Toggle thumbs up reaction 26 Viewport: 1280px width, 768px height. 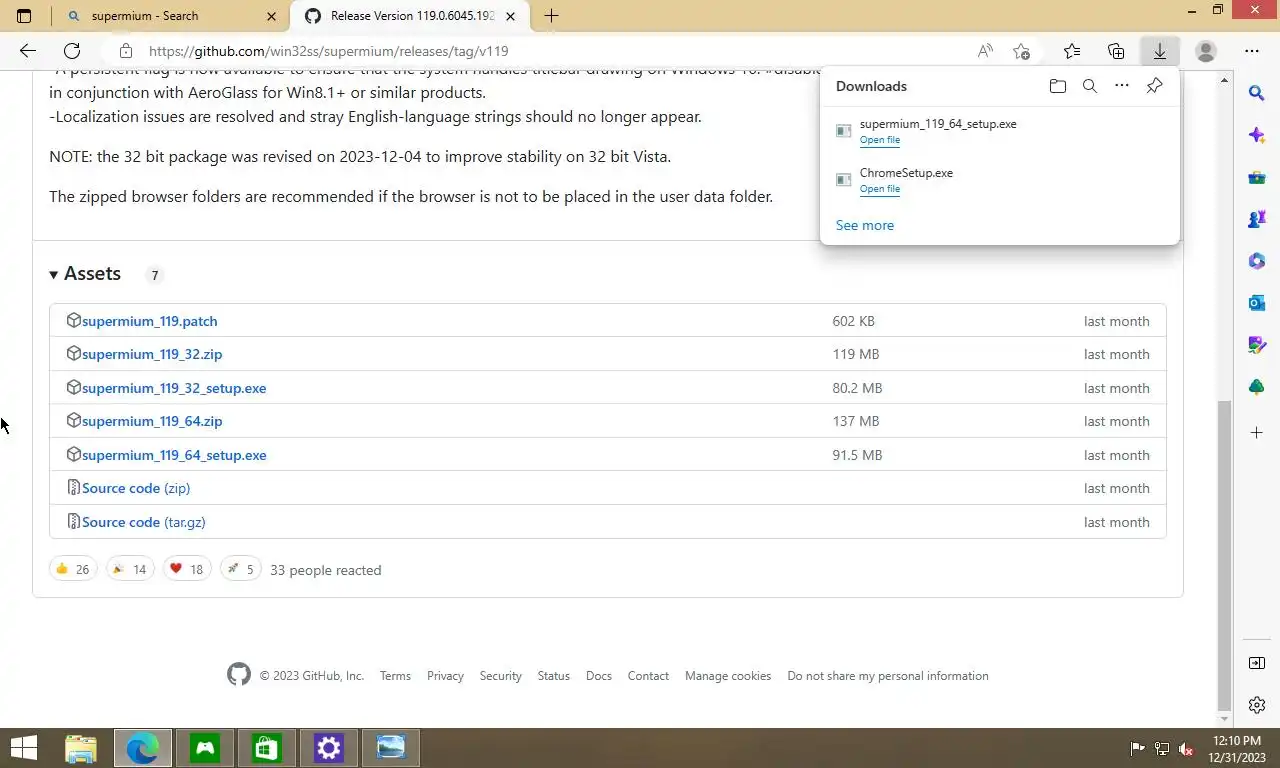click(x=73, y=569)
